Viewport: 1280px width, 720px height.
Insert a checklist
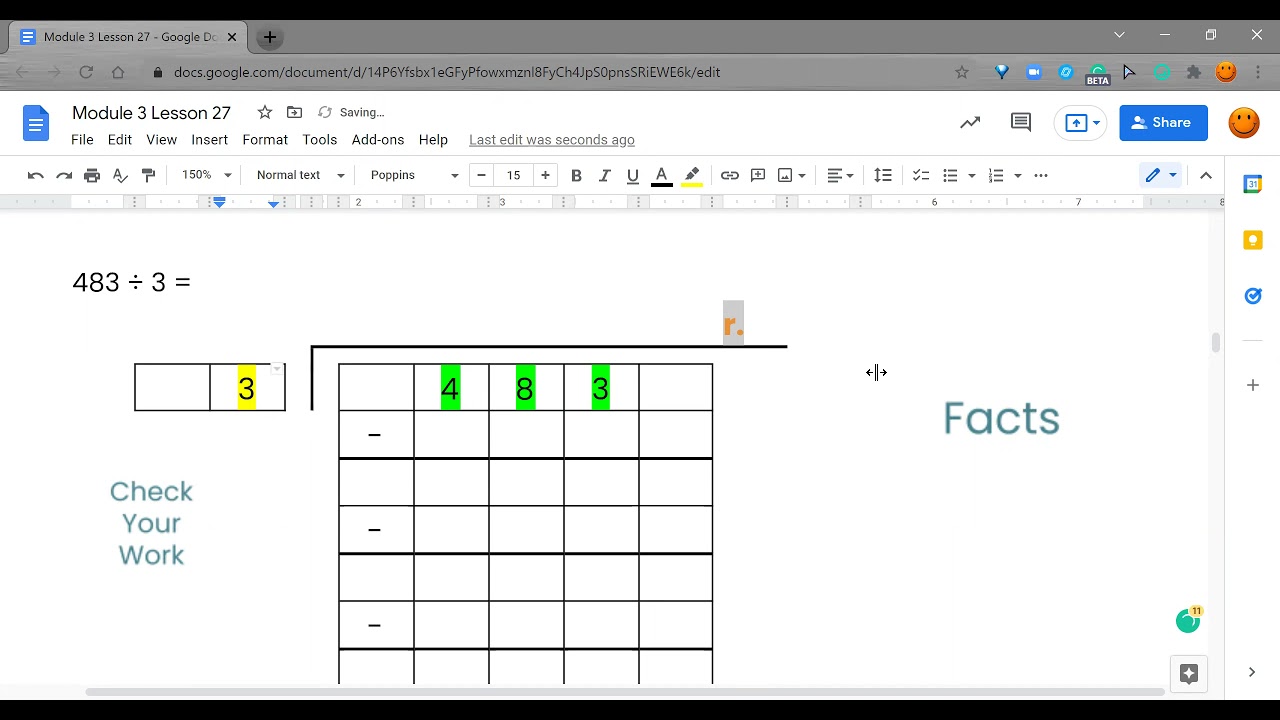point(921,175)
